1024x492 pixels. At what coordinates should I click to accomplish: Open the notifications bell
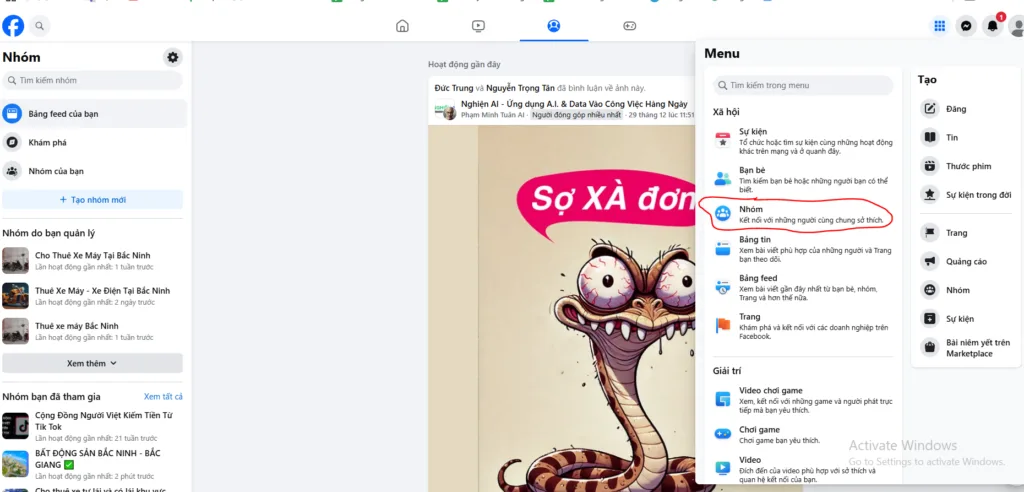point(992,26)
